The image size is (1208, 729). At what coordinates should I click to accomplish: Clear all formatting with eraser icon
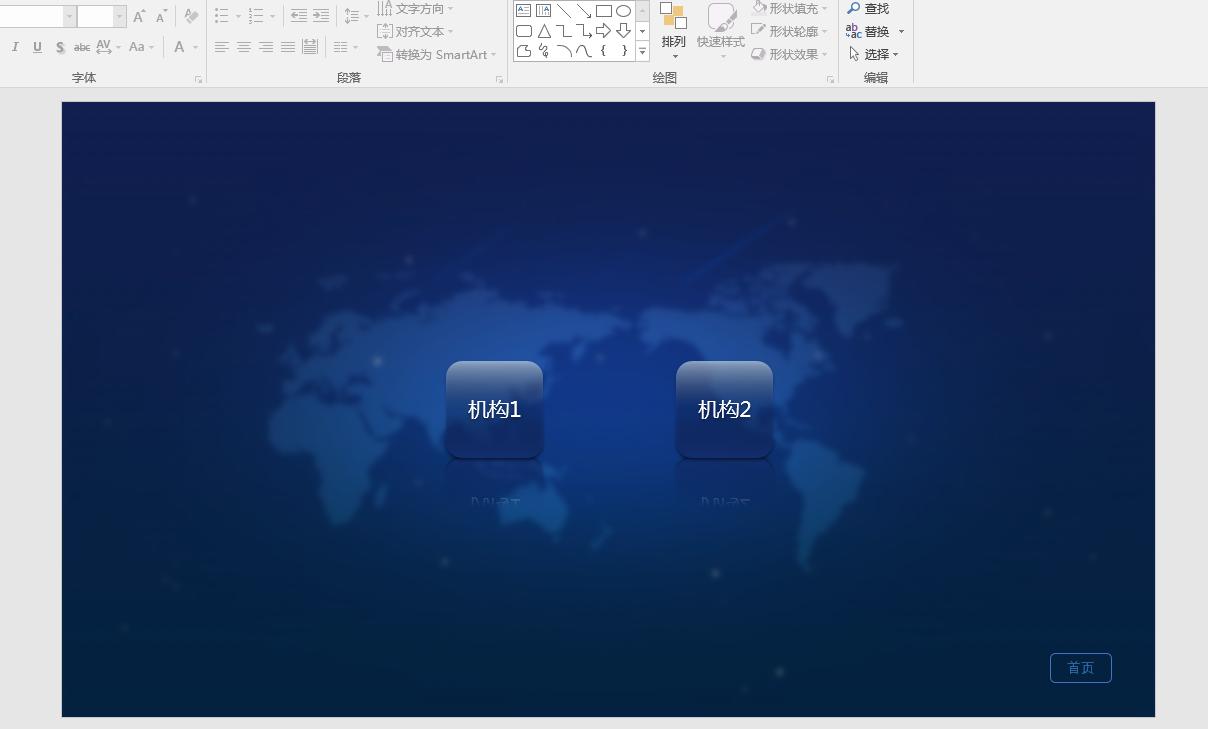(191, 16)
